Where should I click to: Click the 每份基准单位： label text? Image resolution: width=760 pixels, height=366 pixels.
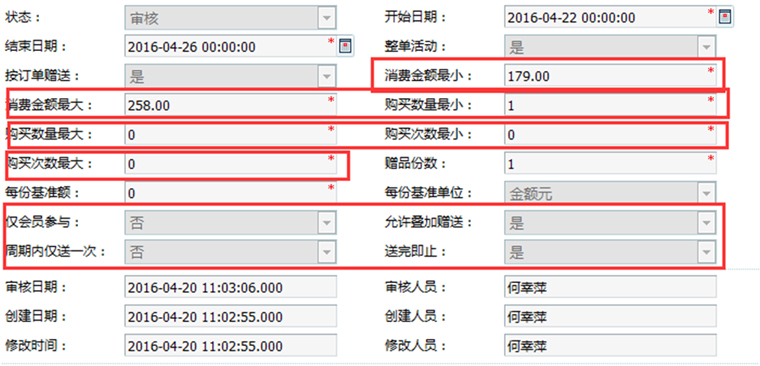coord(428,192)
